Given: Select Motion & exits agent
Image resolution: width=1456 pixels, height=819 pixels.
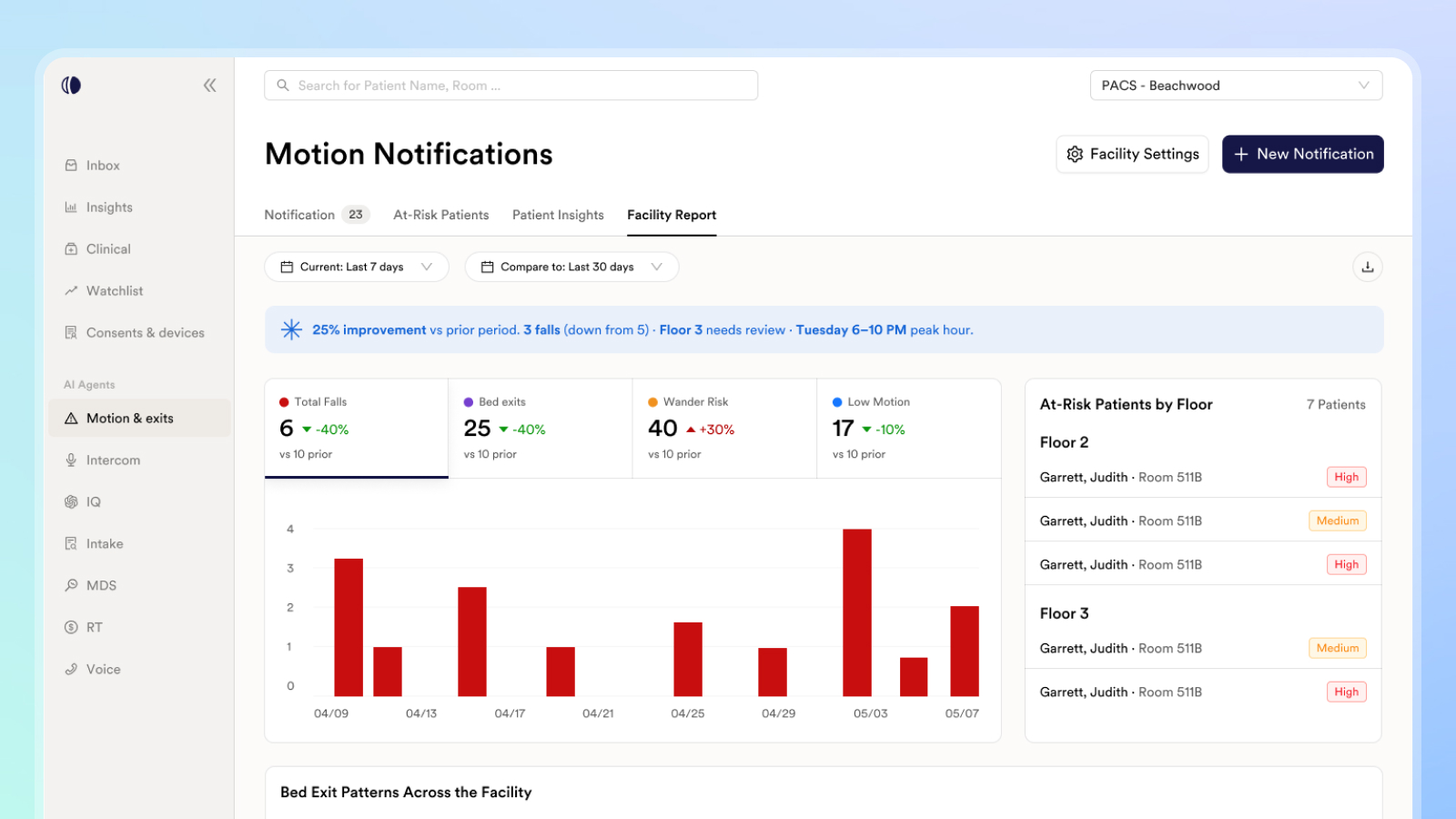Looking at the screenshot, I should pos(139,419).
